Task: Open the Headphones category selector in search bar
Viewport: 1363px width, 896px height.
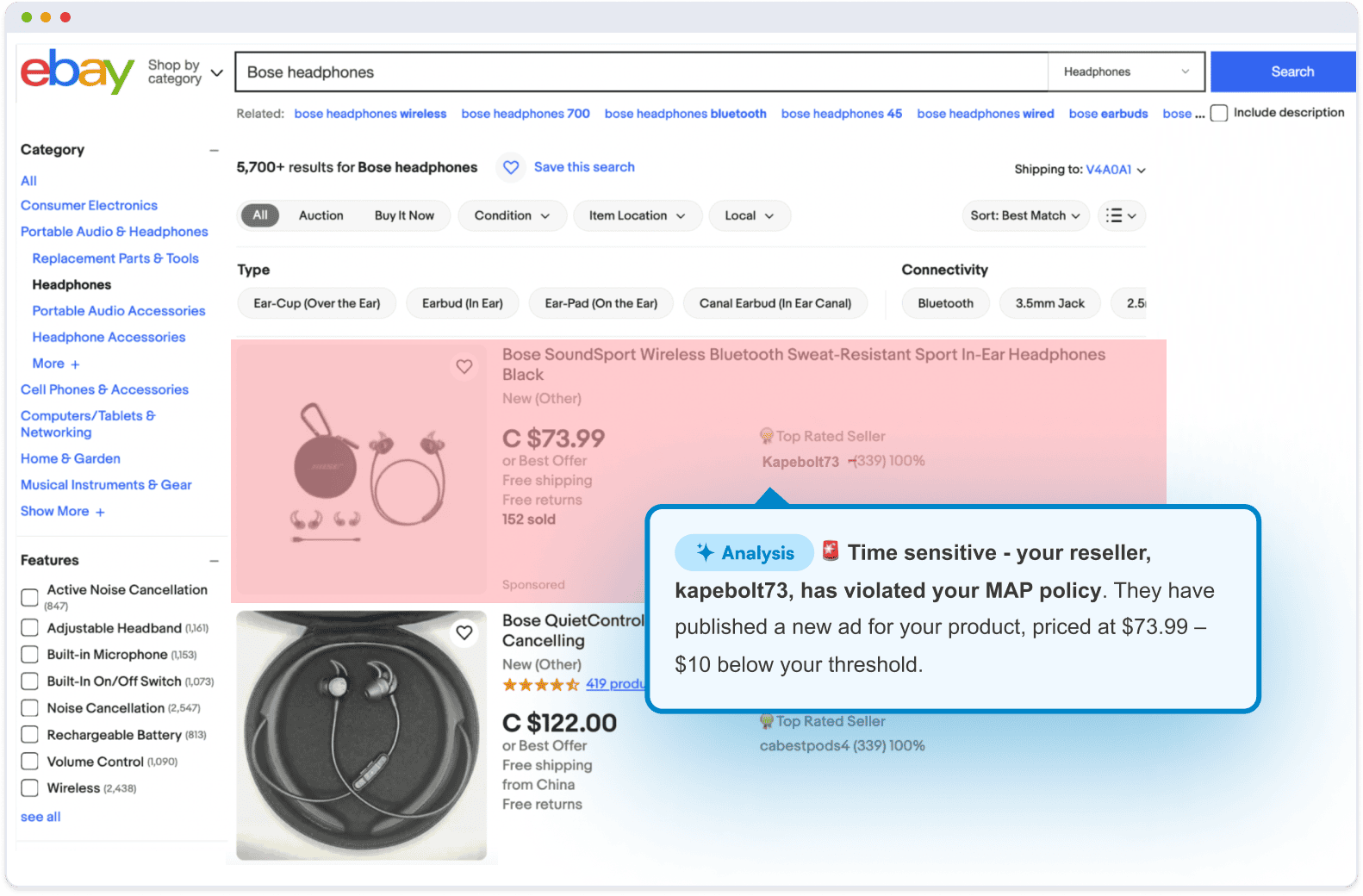Action: (x=1126, y=72)
